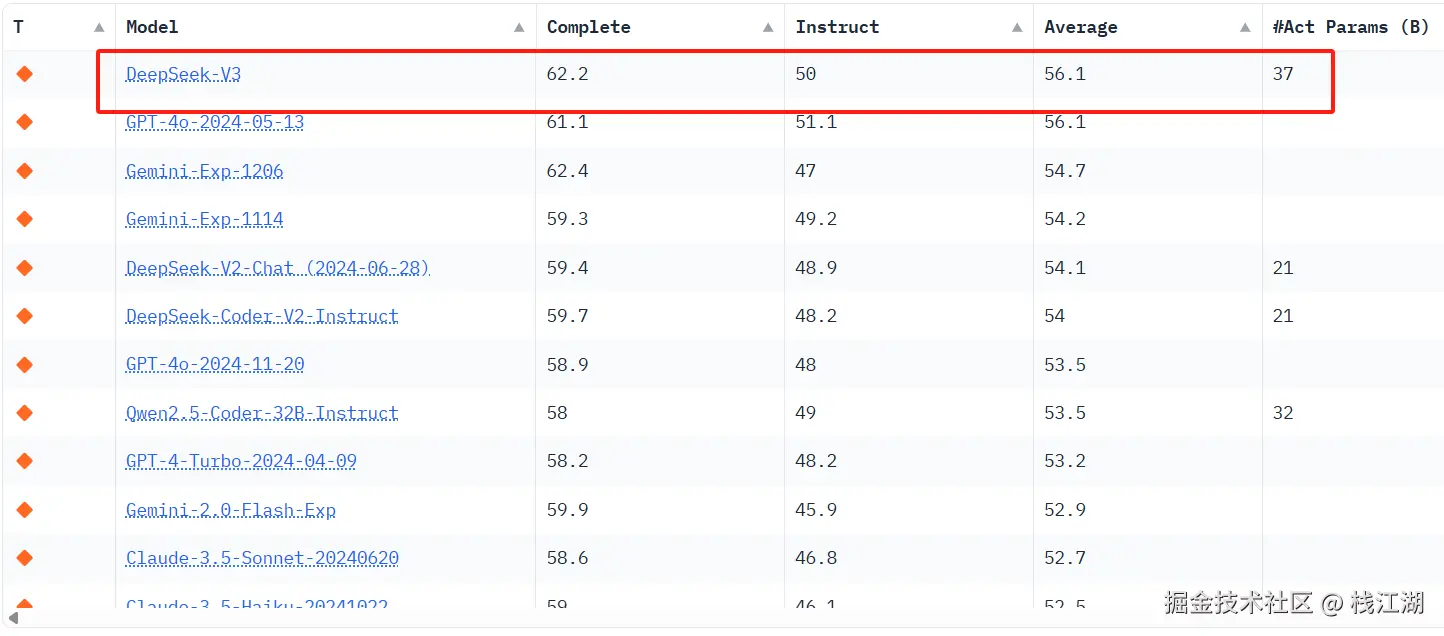Screen dimensions: 1444x636
Task: Select GPT-4-Turbo-2024-04-09 Average score 53.2
Action: point(1065,461)
